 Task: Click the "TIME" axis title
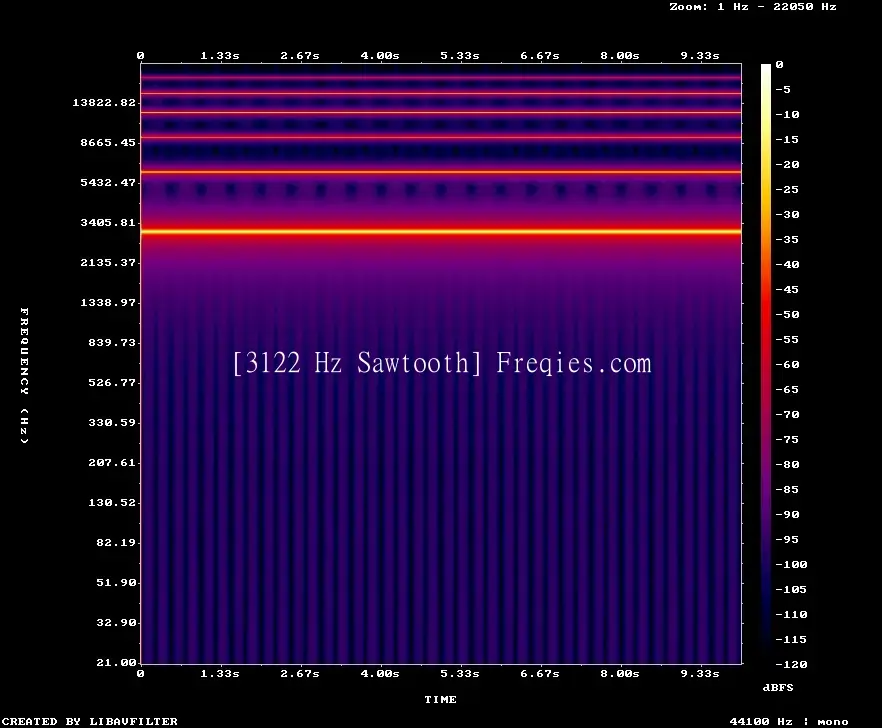(440, 699)
